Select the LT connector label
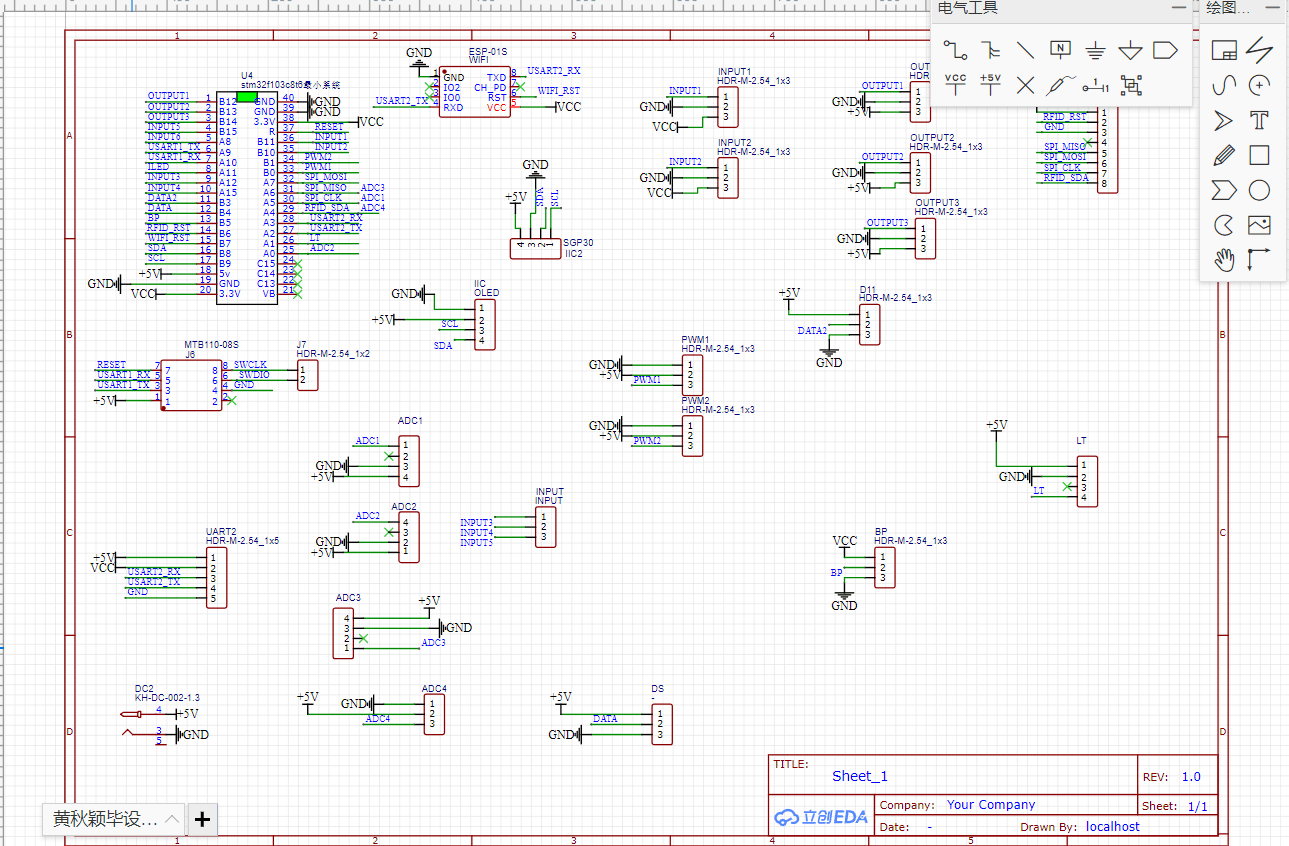 click(1082, 441)
